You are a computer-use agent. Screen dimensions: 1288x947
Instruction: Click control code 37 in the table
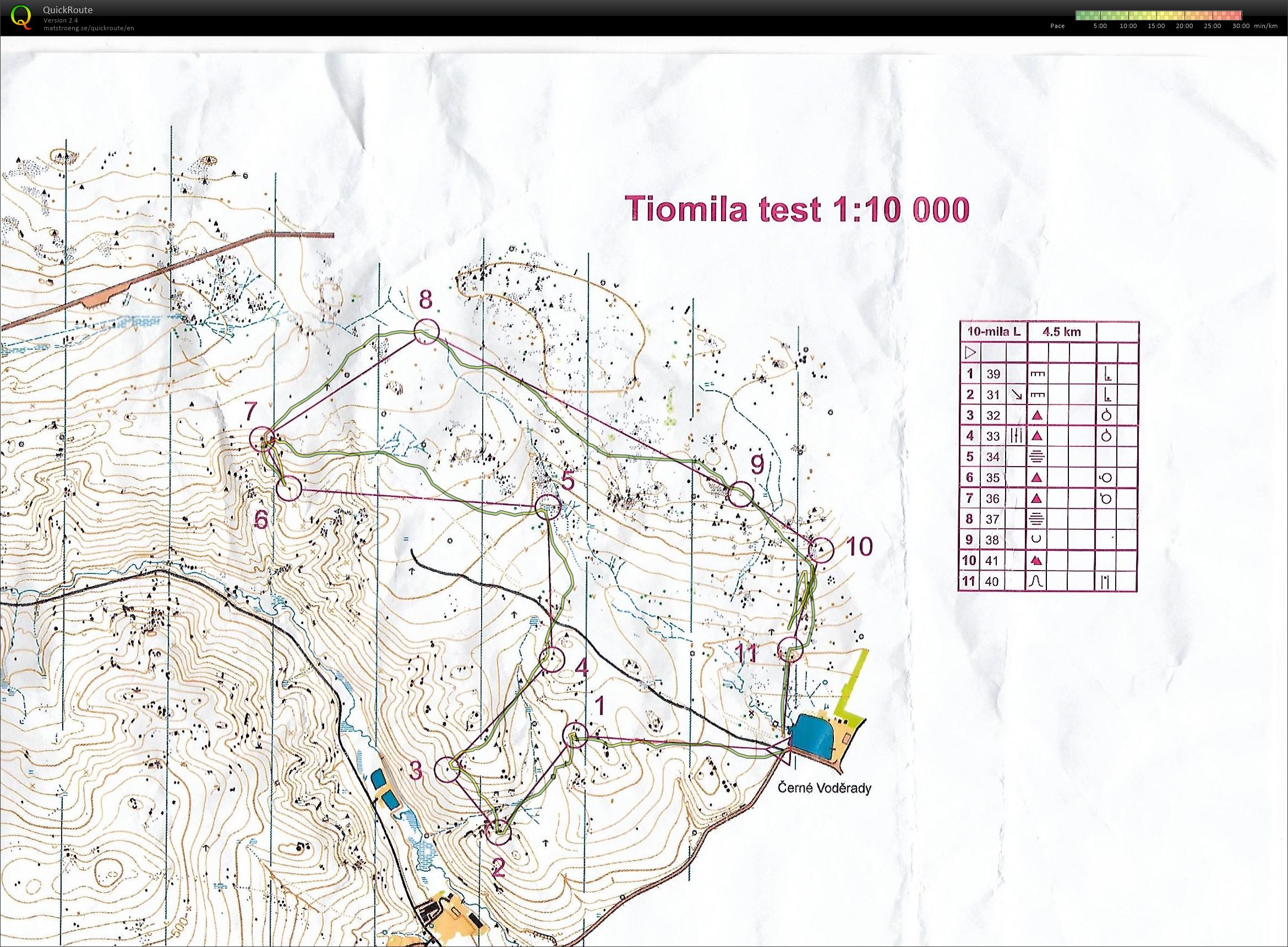click(993, 519)
